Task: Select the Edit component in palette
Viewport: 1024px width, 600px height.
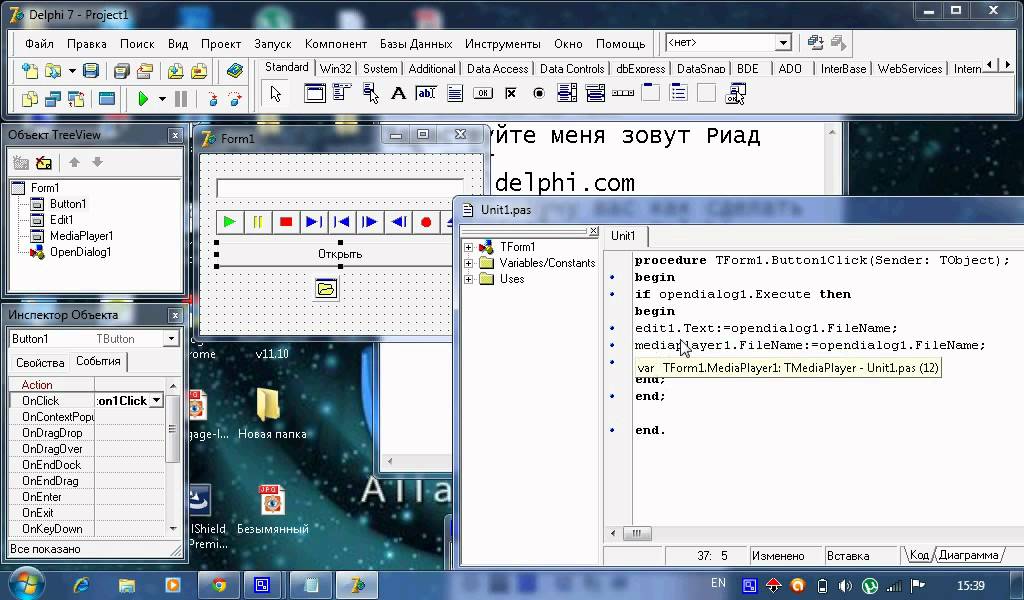Action: tap(426, 93)
